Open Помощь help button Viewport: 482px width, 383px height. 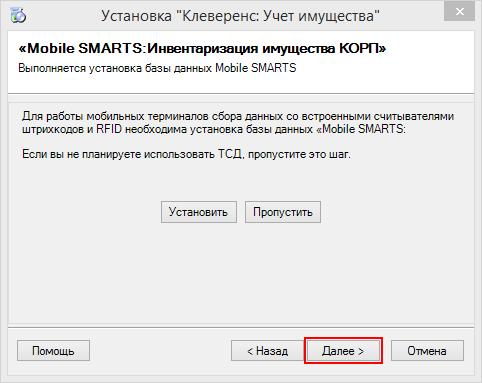coord(53,350)
